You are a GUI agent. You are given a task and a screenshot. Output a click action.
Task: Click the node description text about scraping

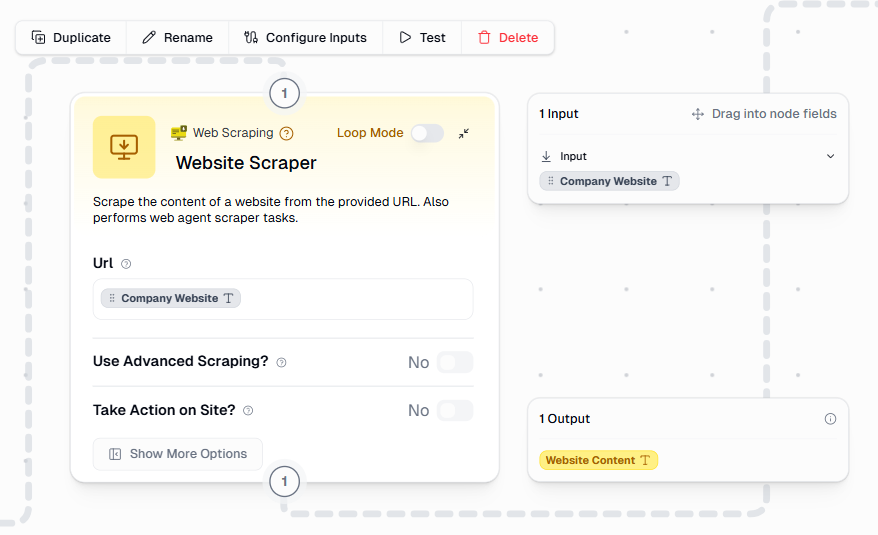pos(271,210)
